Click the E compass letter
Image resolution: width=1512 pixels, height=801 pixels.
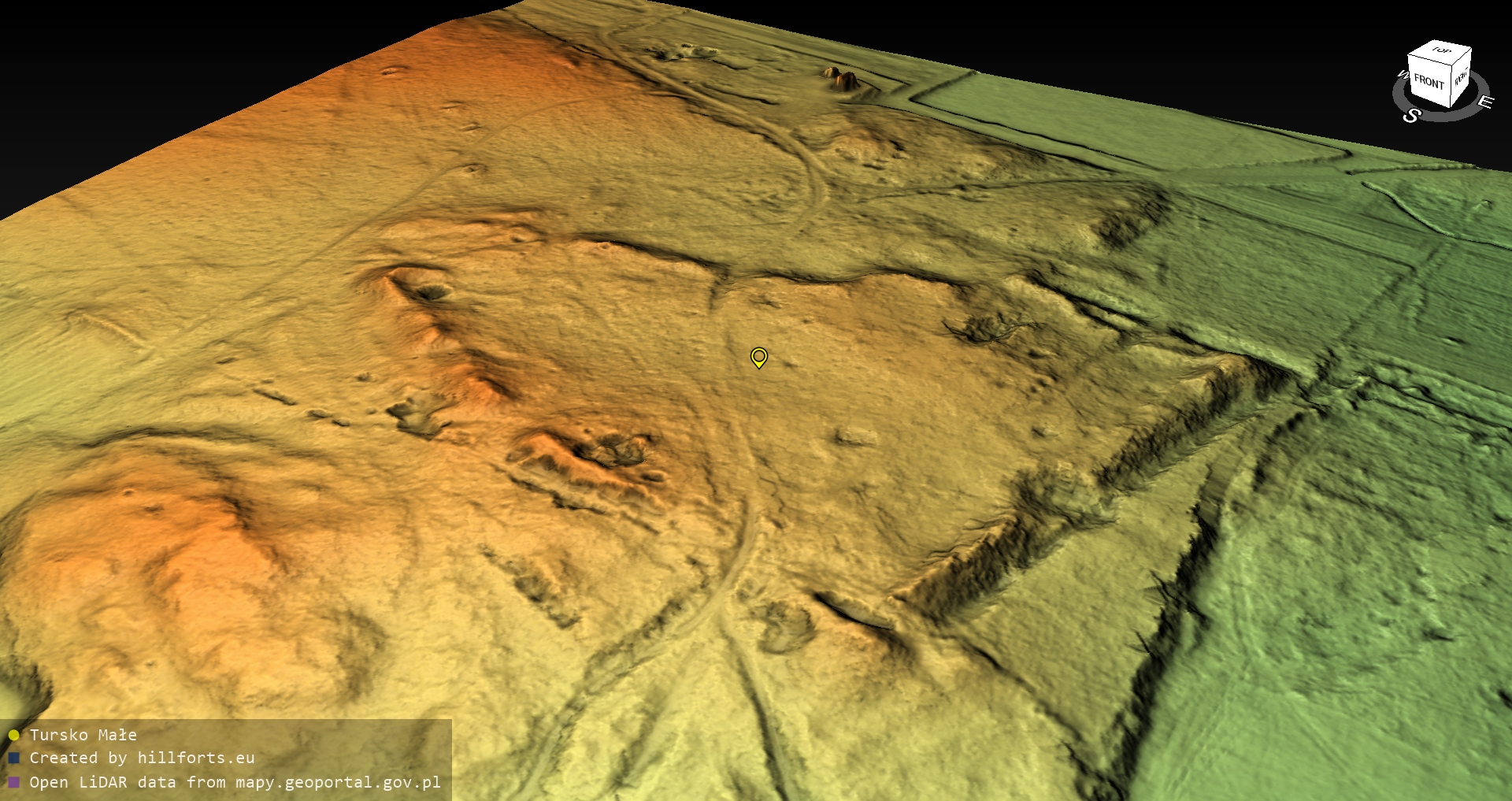pos(1484,102)
